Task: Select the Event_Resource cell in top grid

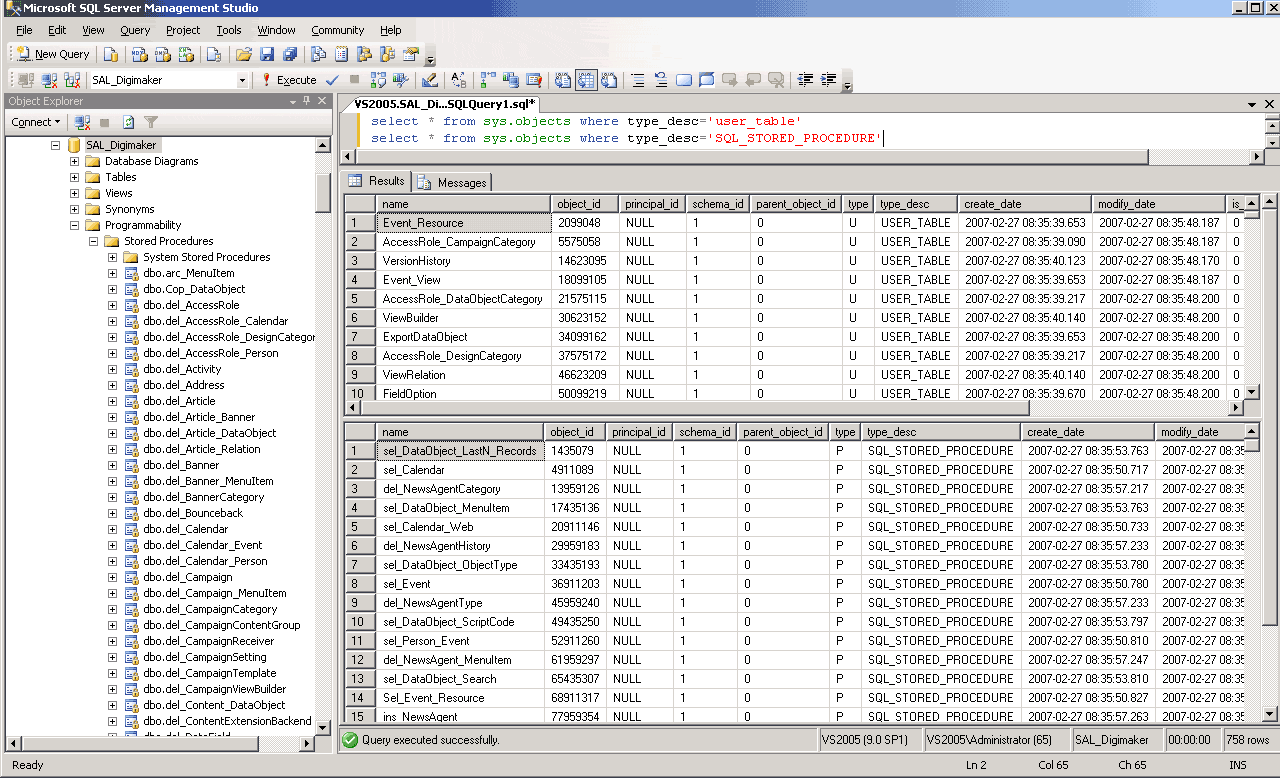Action: pyautogui.click(x=464, y=223)
